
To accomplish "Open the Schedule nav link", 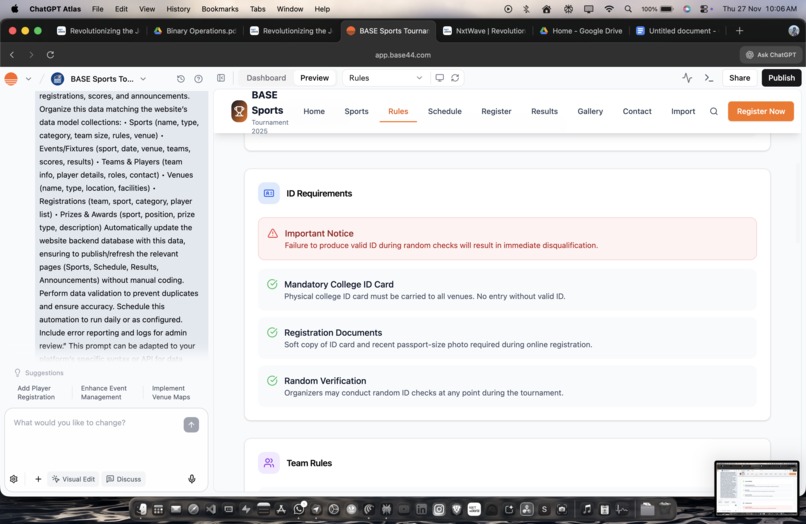I will pos(445,111).
